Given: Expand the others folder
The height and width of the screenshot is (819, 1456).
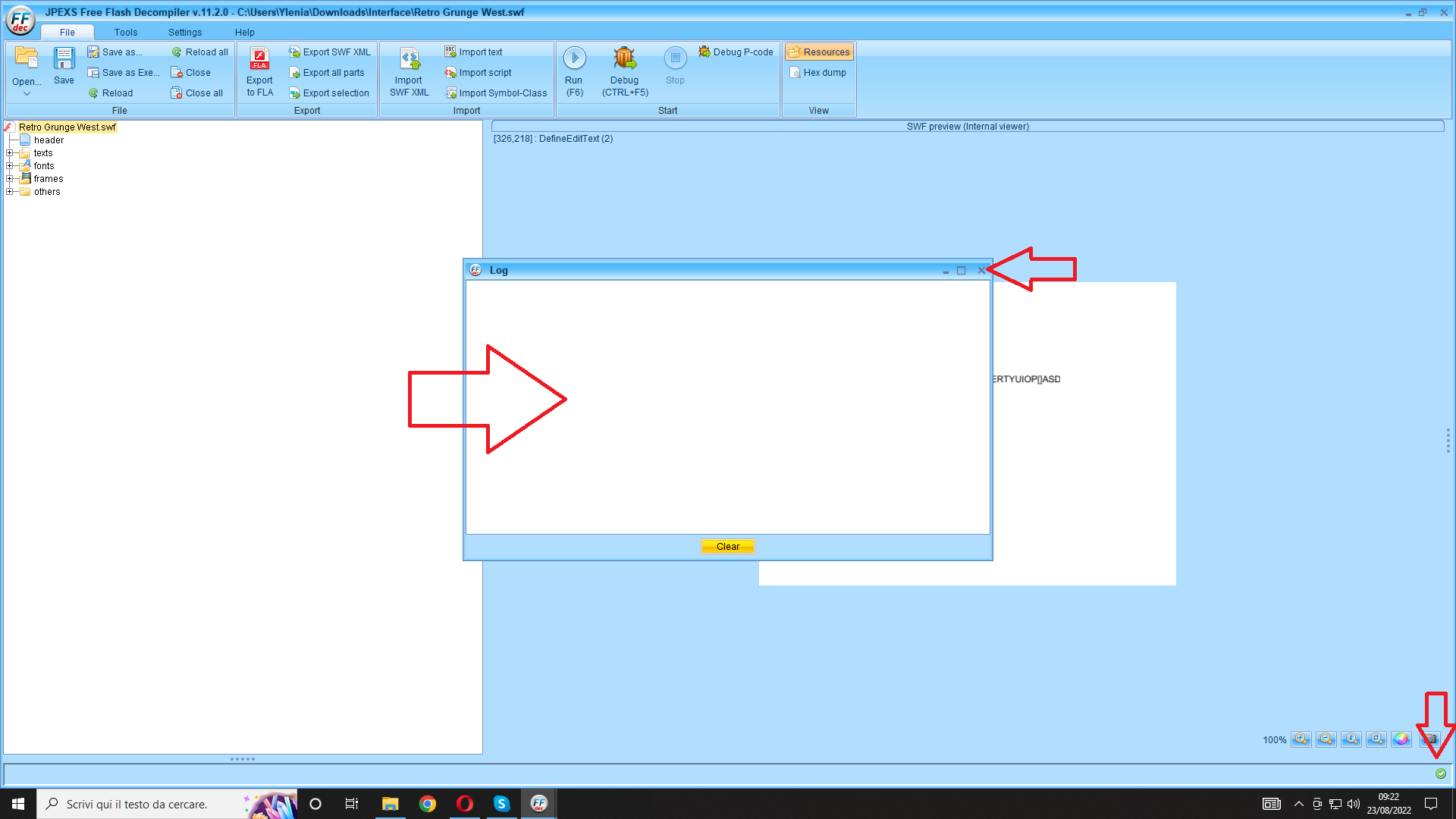Looking at the screenshot, I should click(10, 192).
